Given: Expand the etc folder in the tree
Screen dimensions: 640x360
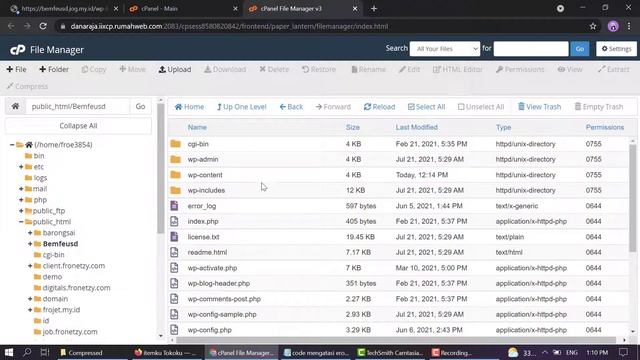Looking at the screenshot, I should click(x=21, y=167).
